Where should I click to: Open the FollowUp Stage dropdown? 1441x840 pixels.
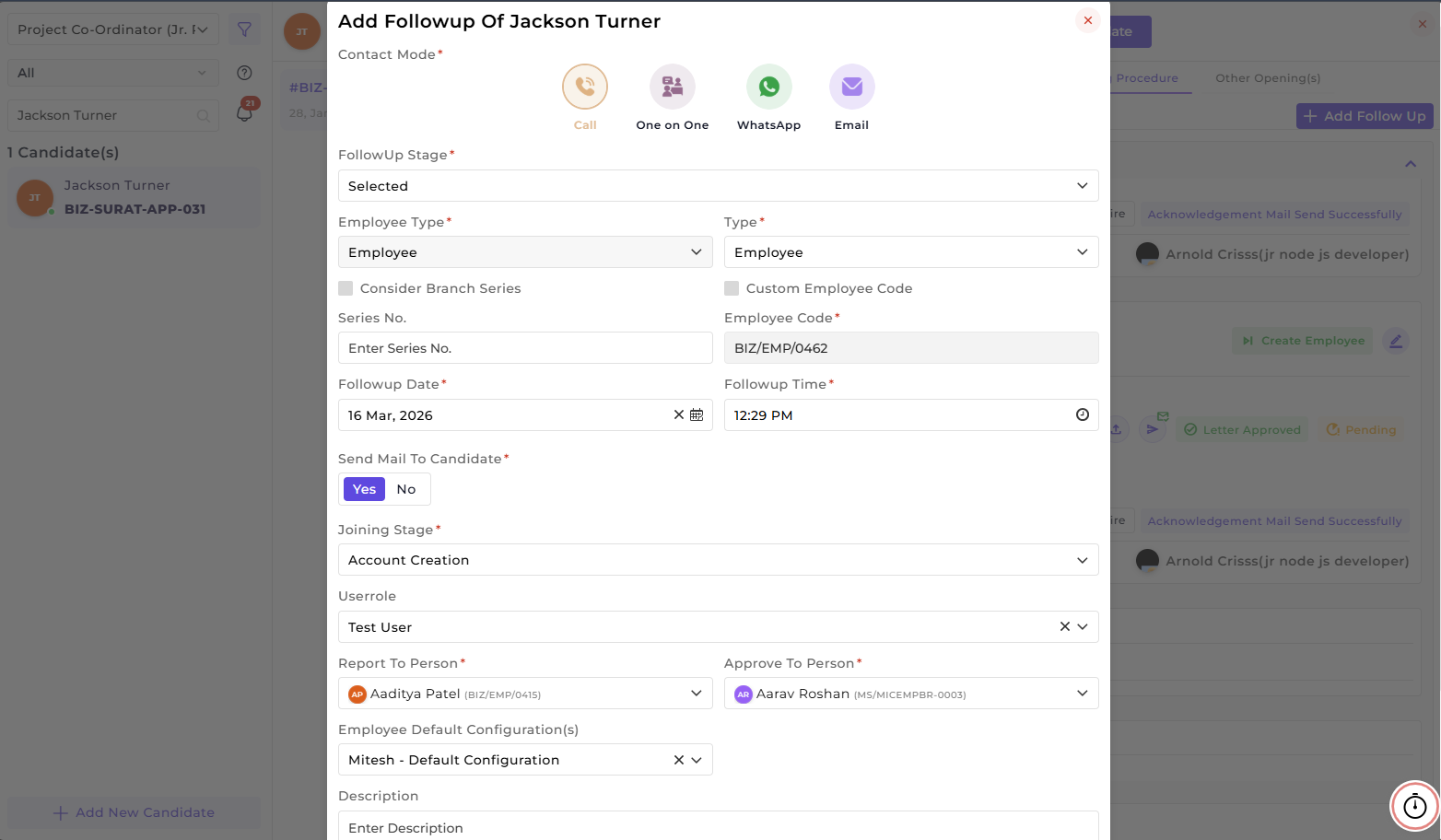(719, 186)
